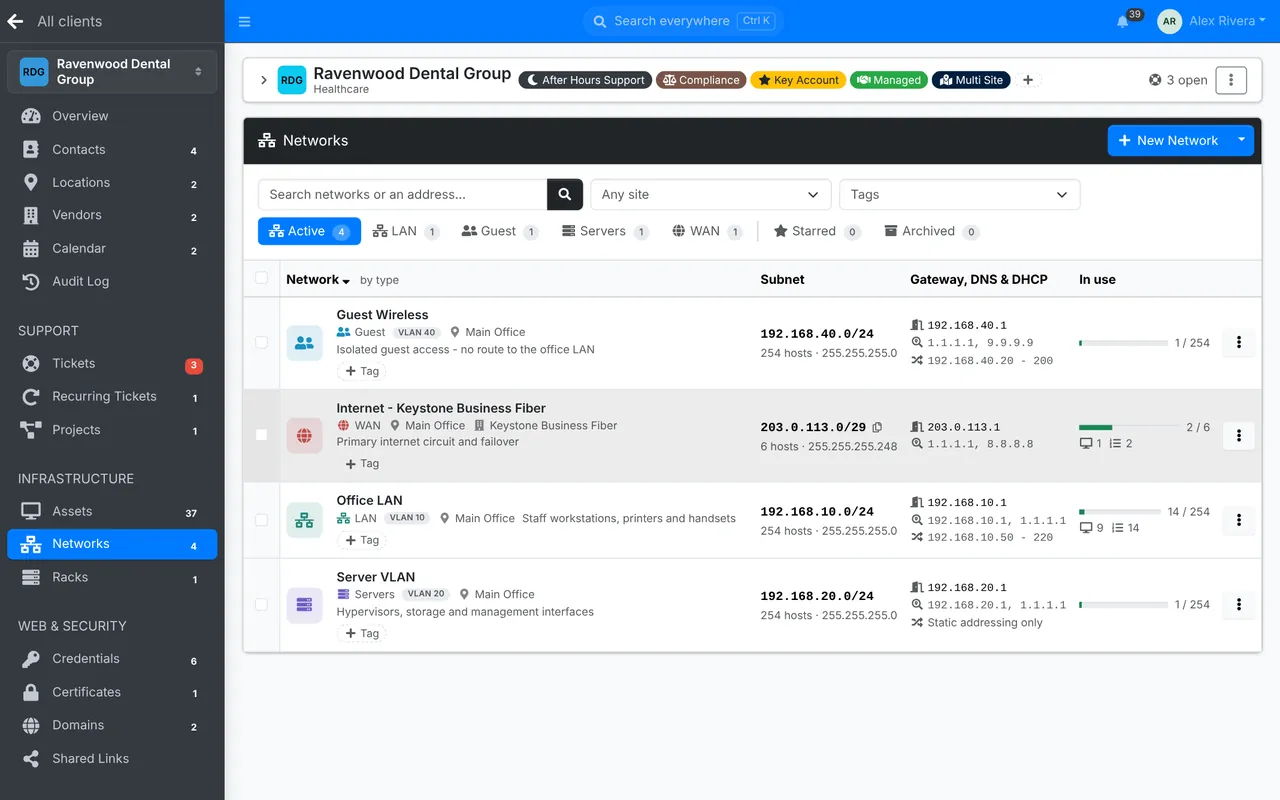The width and height of the screenshot is (1280, 800).
Task: Check the Guest Wireless row checkbox
Action: 261,342
